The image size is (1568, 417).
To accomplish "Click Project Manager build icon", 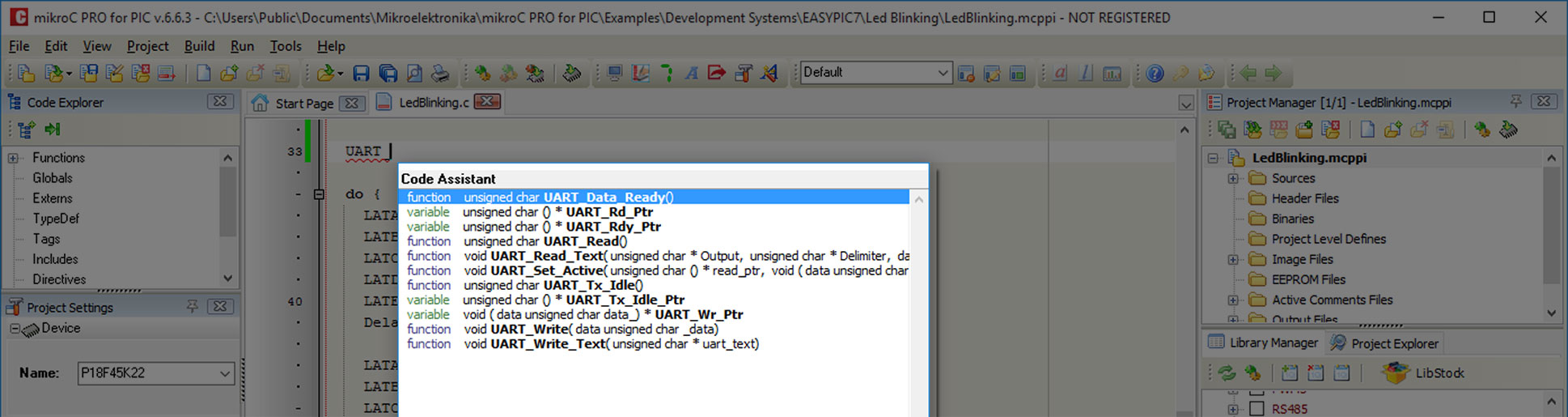I will [1482, 130].
